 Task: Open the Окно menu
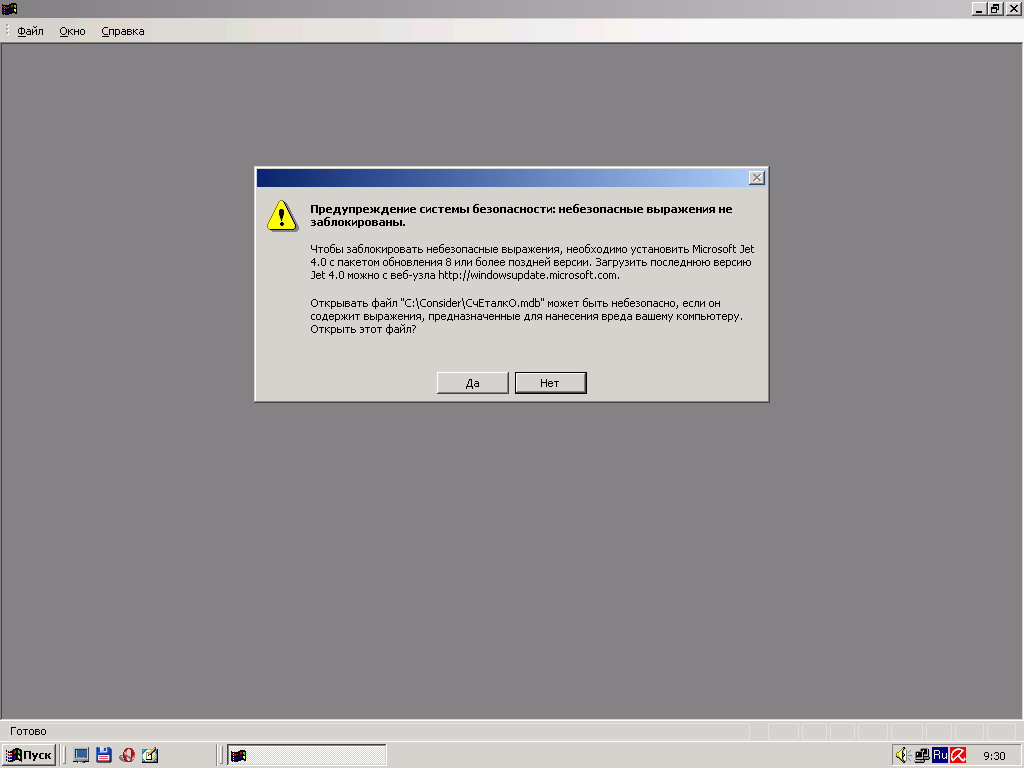point(72,31)
